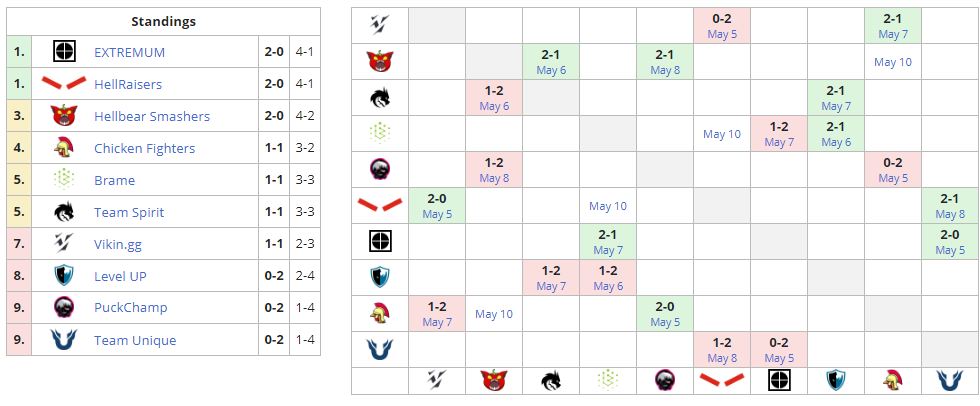This screenshot has height=406, width=980.
Task: Click Chicken Fighters logo in crosstable left column
Action: pyautogui.click(x=379, y=314)
